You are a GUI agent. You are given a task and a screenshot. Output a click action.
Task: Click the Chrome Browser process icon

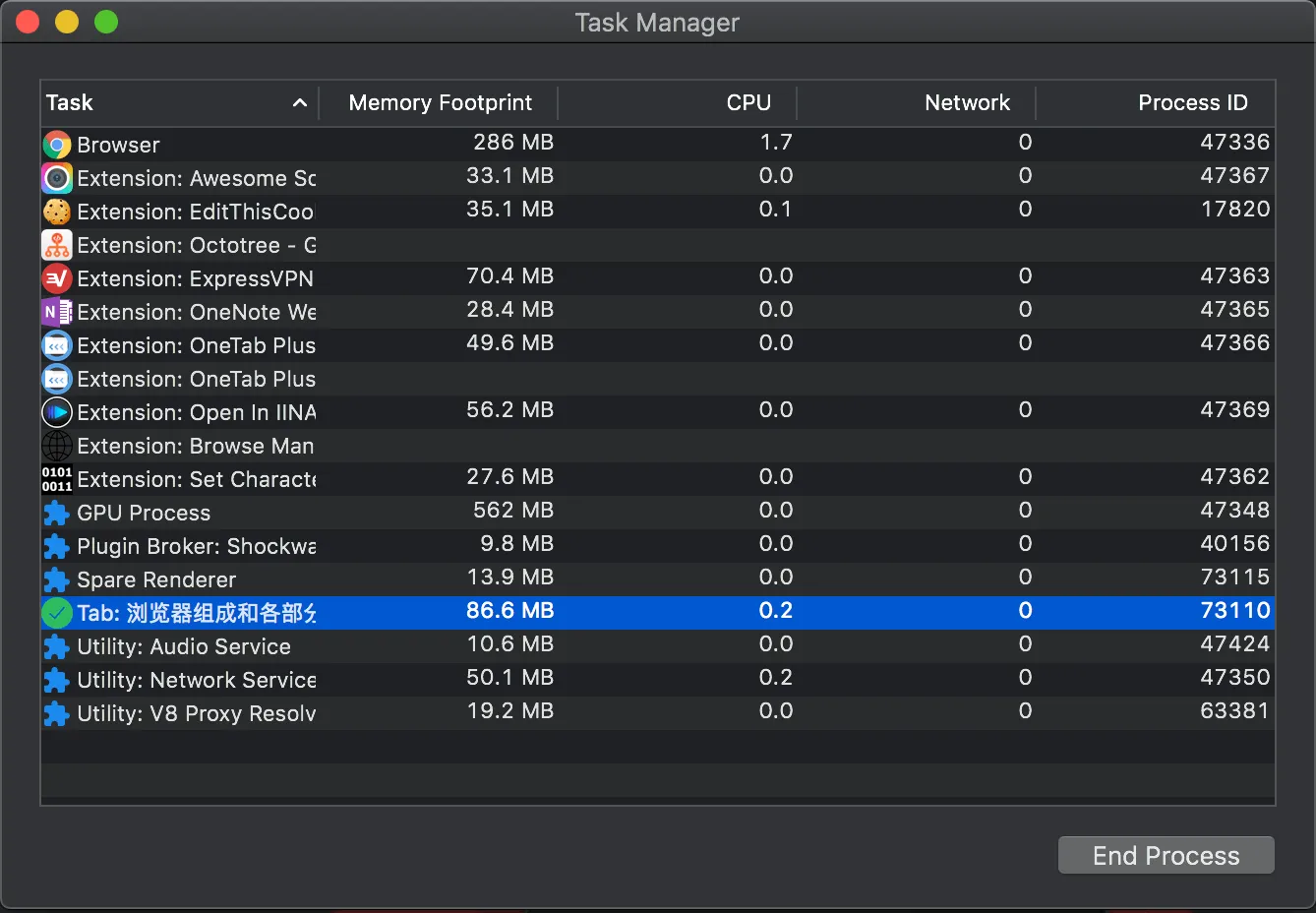pyautogui.click(x=57, y=145)
